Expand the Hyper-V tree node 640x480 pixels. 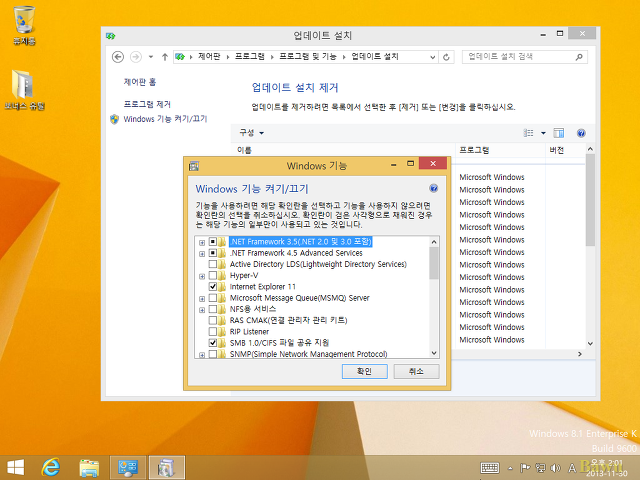202,276
